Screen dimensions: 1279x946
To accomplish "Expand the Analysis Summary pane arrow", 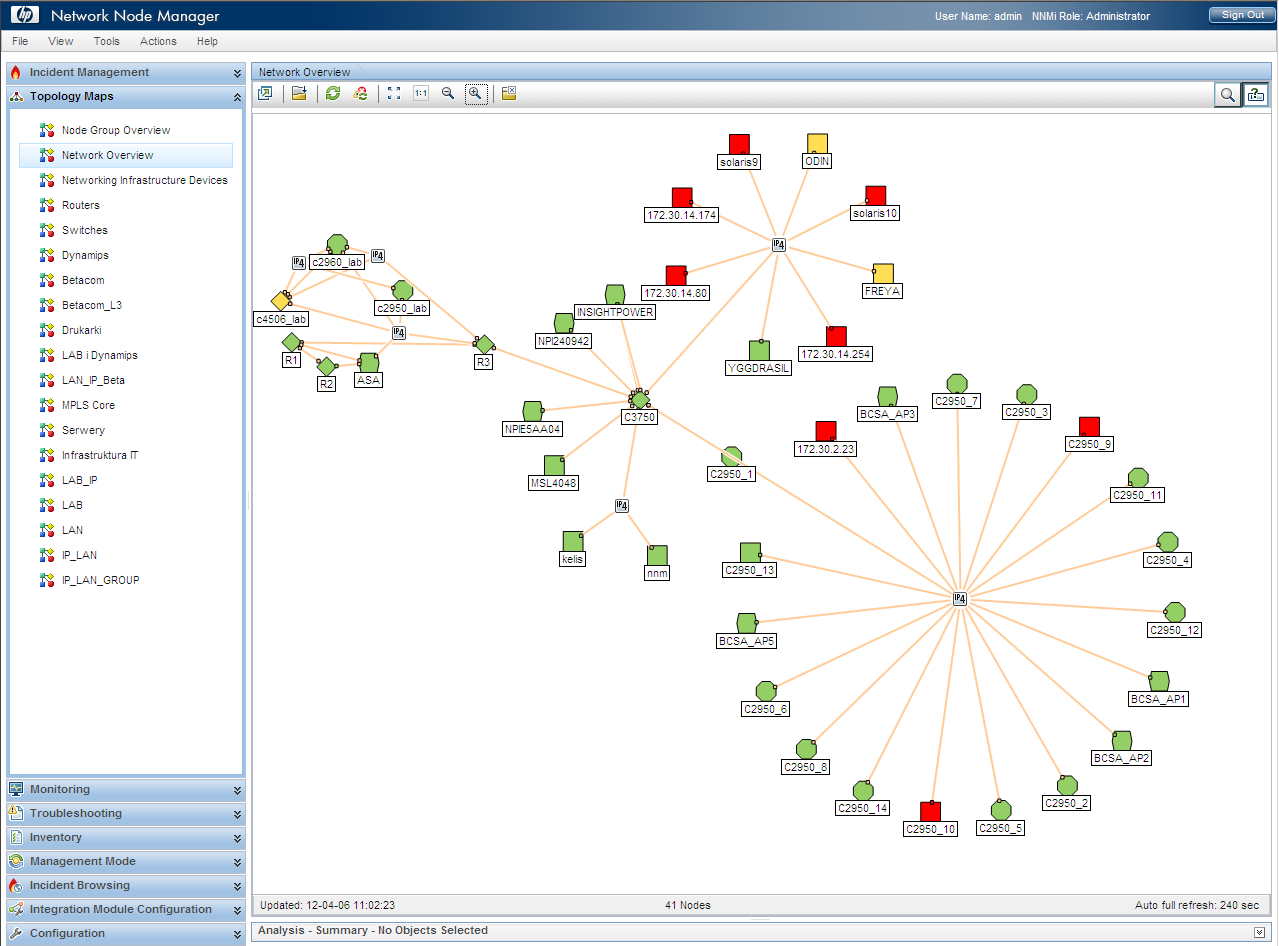I will (1259, 931).
